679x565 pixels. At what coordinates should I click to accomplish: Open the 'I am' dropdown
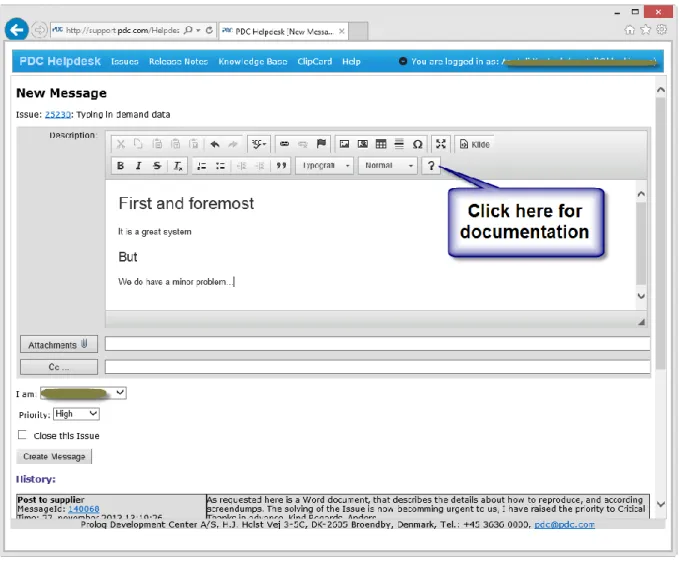[83, 393]
